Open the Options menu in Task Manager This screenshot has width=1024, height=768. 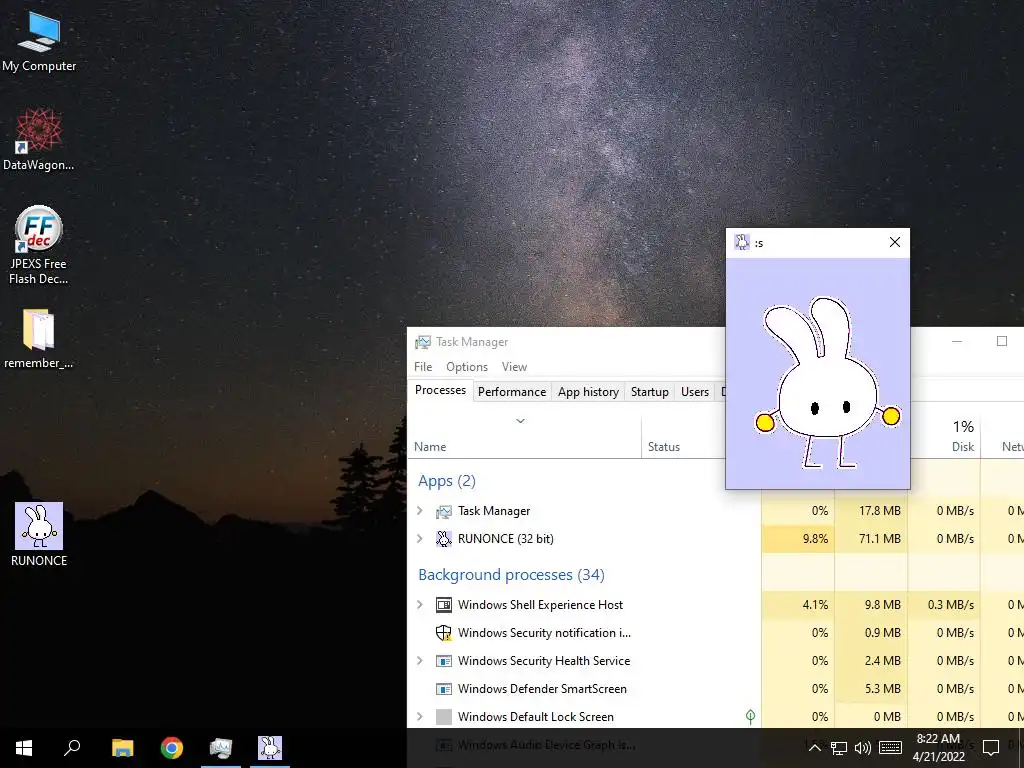pos(467,367)
